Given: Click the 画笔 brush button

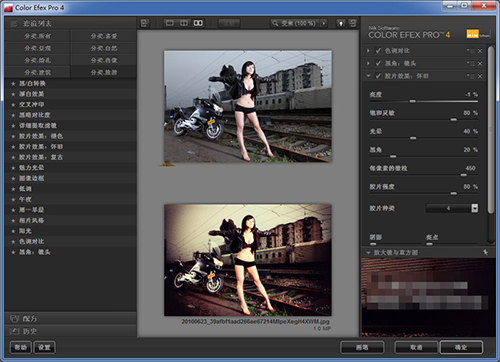Looking at the screenshot, I should (362, 347).
